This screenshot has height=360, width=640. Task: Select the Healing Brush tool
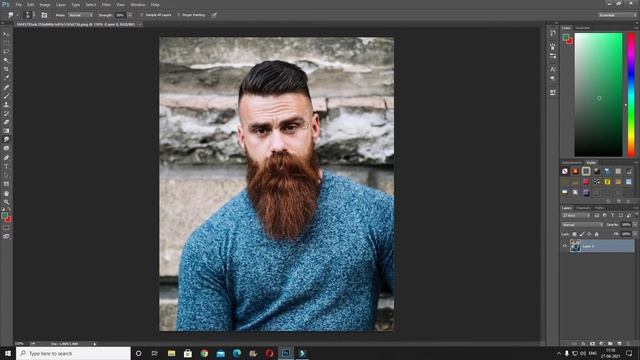(x=6, y=87)
